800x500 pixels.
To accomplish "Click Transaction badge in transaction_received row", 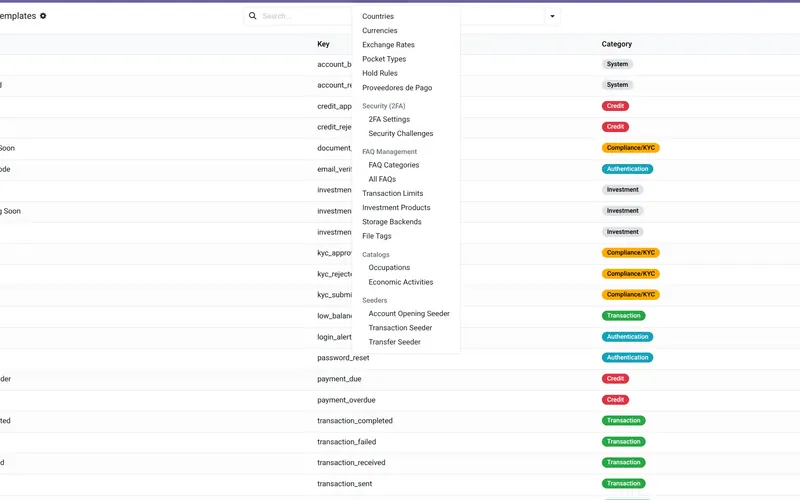I will click(623, 462).
